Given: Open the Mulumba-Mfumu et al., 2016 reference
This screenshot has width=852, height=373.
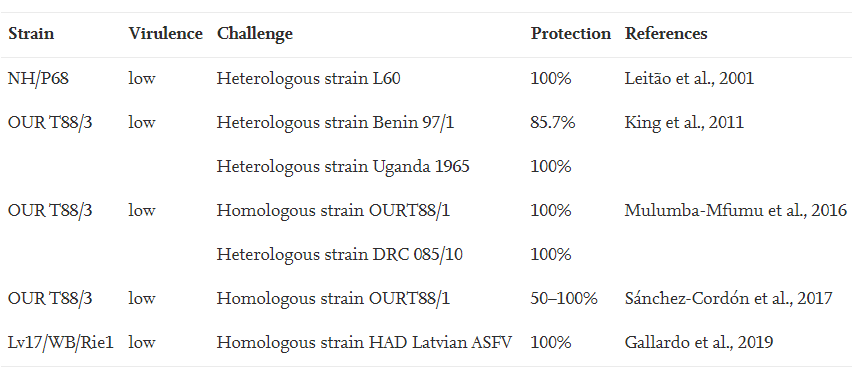Looking at the screenshot, I should [736, 210].
